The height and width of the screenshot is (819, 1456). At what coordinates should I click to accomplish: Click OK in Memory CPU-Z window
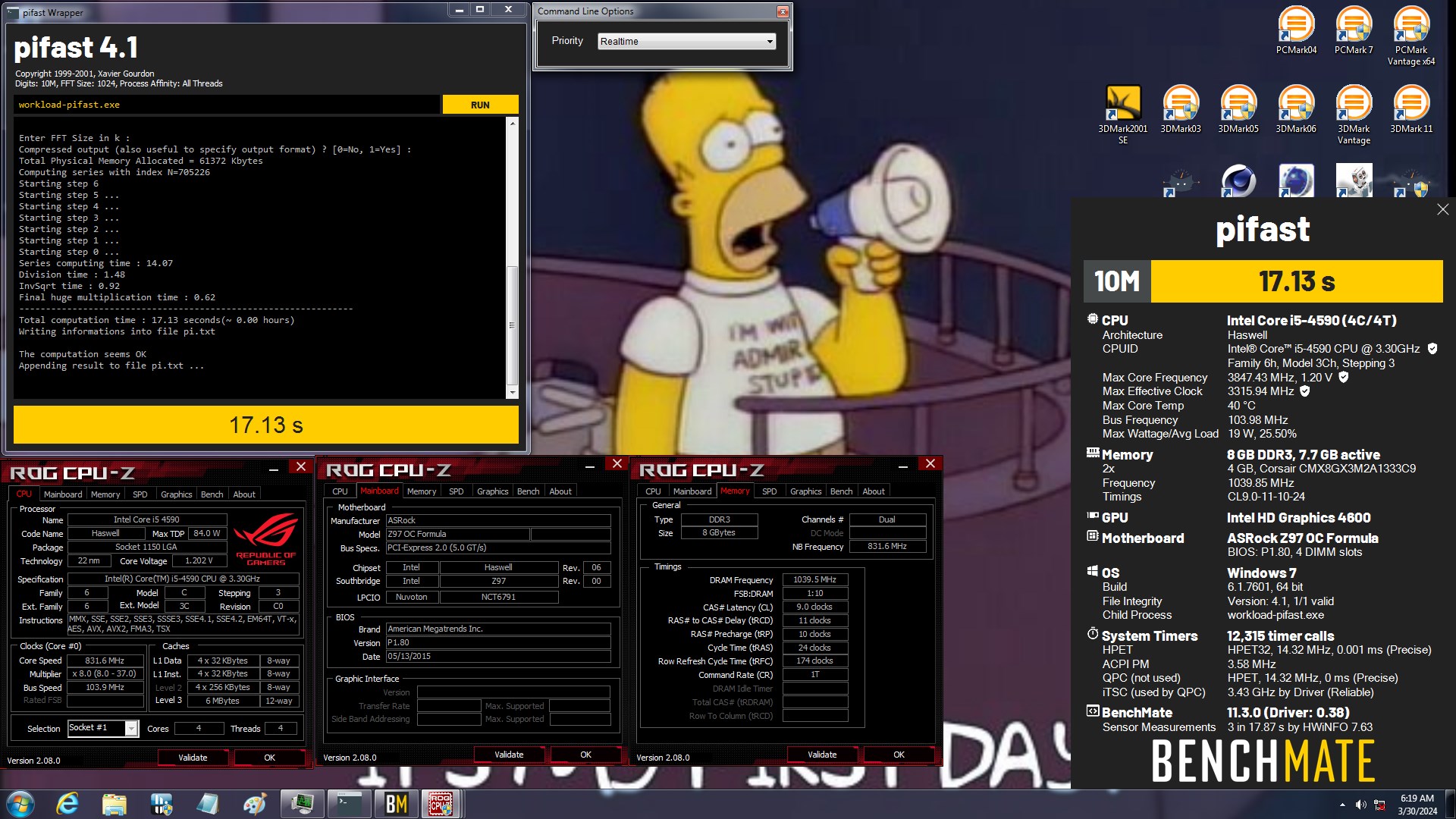(x=899, y=755)
